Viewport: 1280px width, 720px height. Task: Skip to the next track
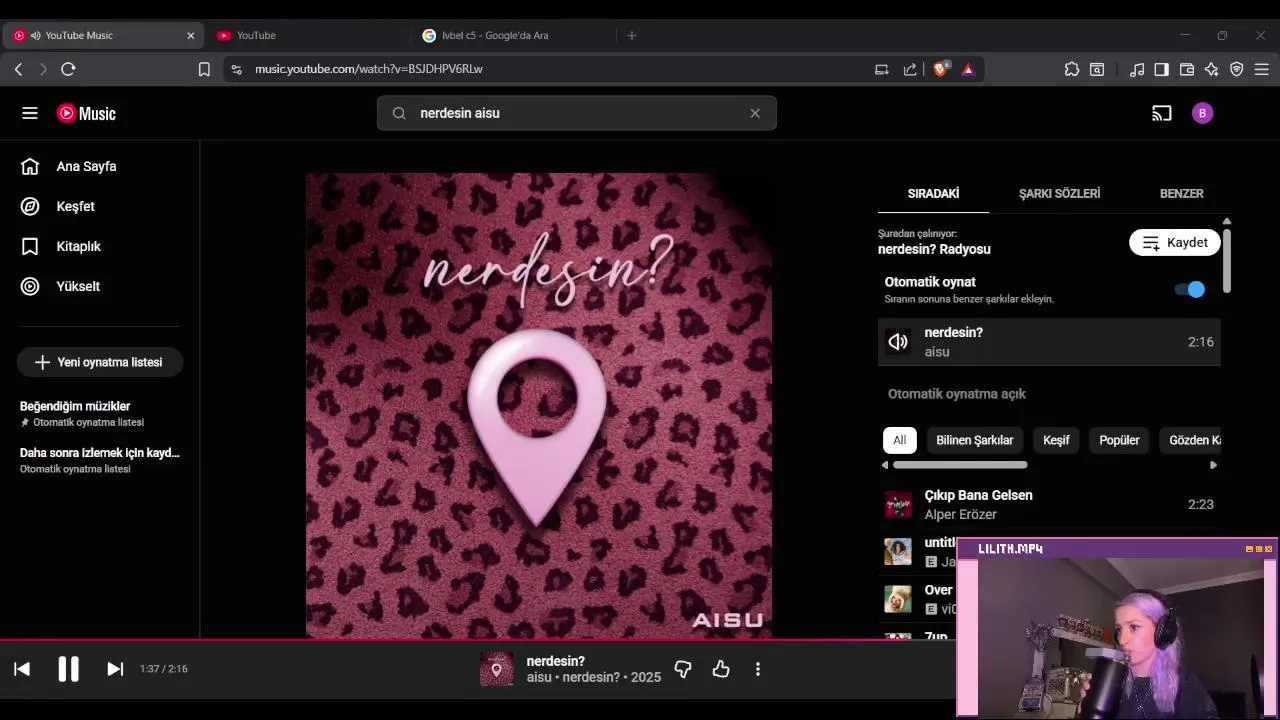(x=115, y=669)
